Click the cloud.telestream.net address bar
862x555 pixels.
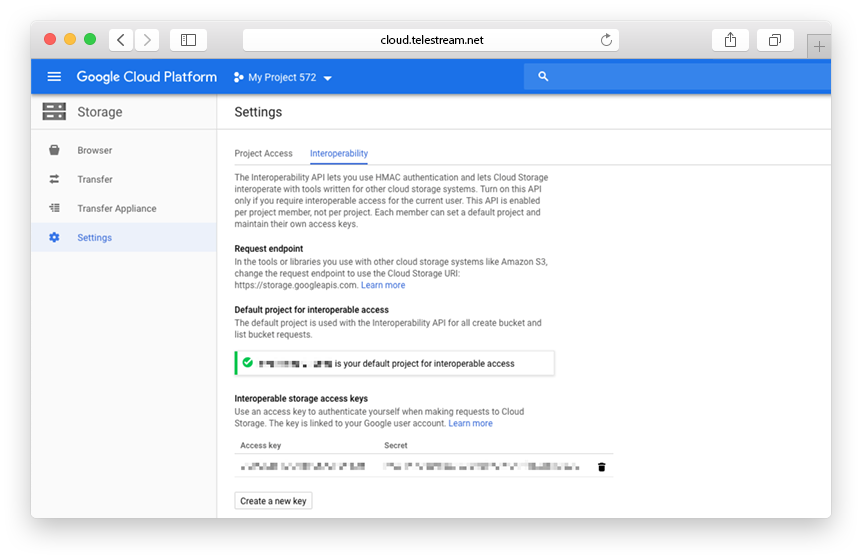tap(431, 40)
